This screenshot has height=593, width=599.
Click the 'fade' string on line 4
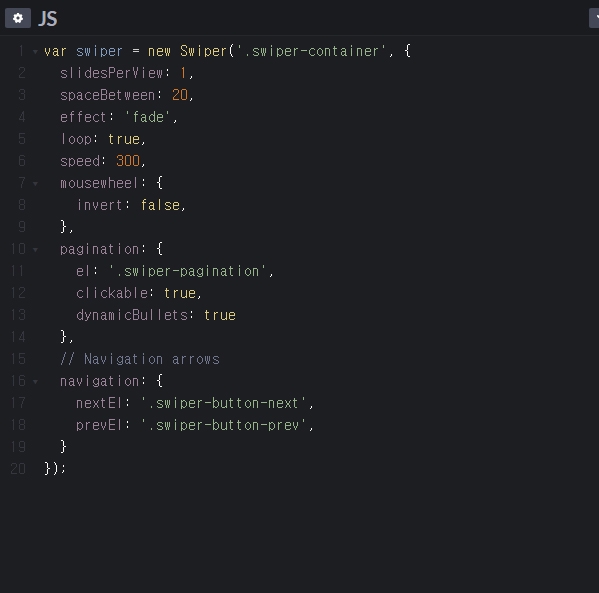tap(147, 117)
